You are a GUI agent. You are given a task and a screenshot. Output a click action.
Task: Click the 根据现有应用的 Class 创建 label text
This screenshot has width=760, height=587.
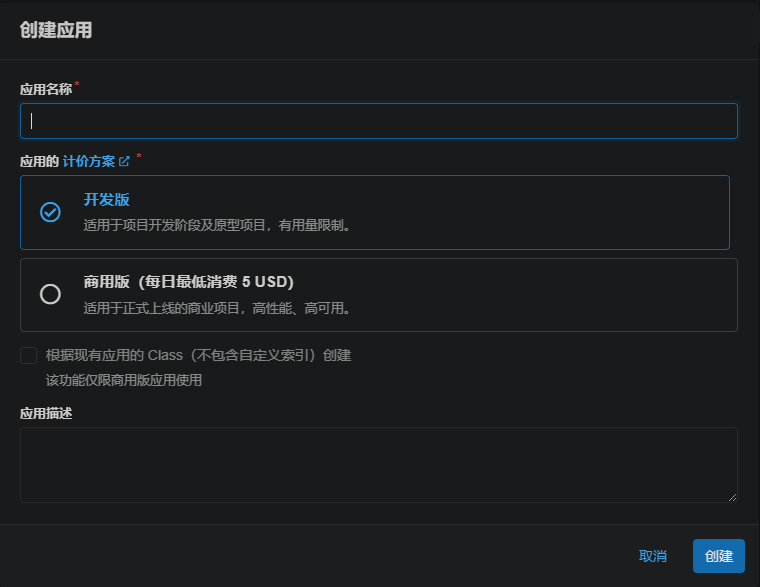point(198,355)
